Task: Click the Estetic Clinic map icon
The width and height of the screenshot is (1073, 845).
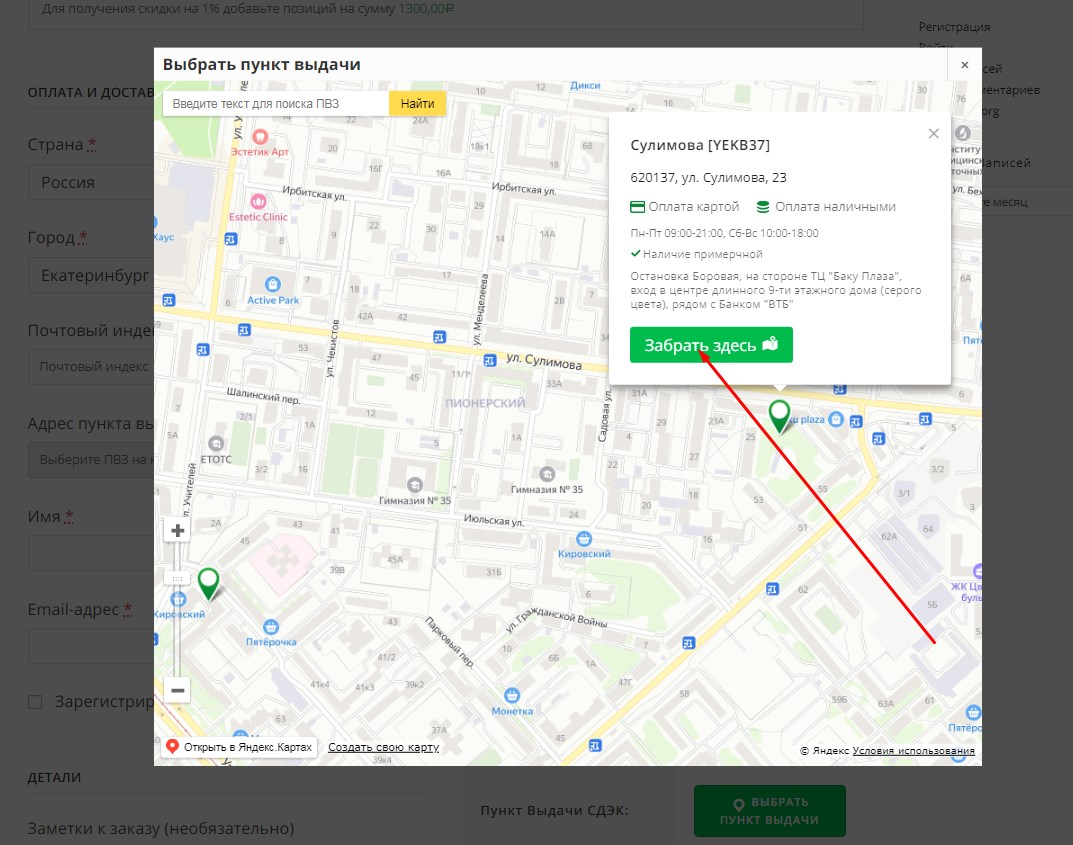Action: (258, 201)
